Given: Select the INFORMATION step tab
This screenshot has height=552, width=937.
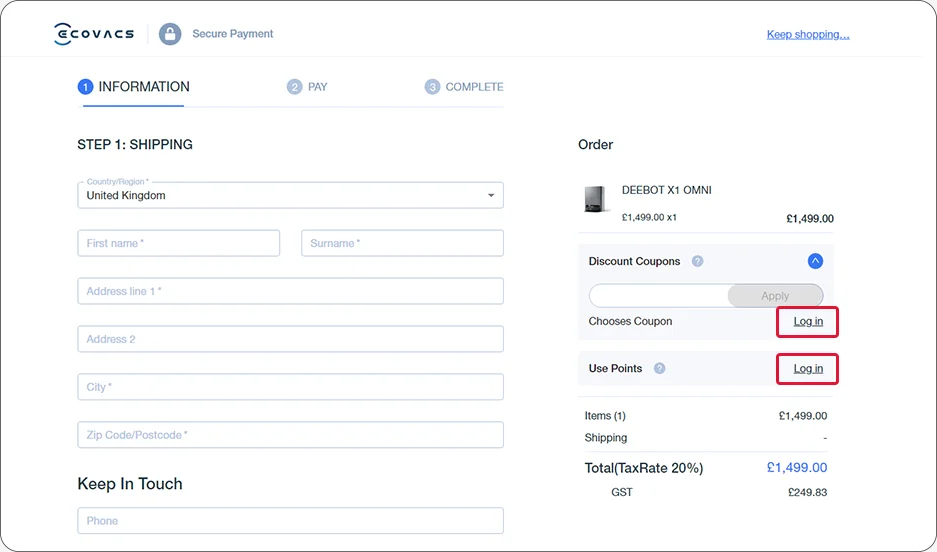Looking at the screenshot, I should click(x=134, y=87).
